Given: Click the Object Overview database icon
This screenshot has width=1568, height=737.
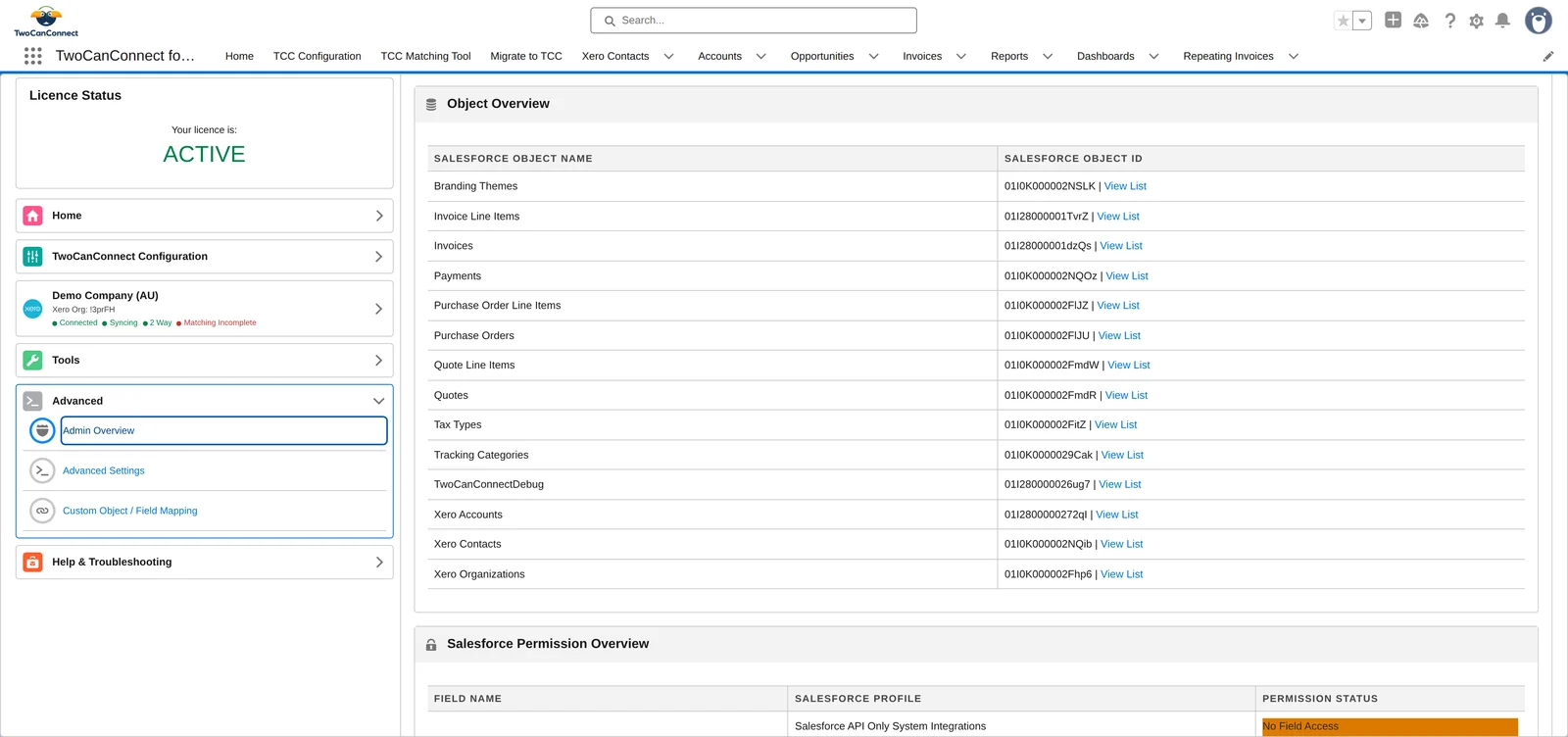Looking at the screenshot, I should click(x=431, y=104).
